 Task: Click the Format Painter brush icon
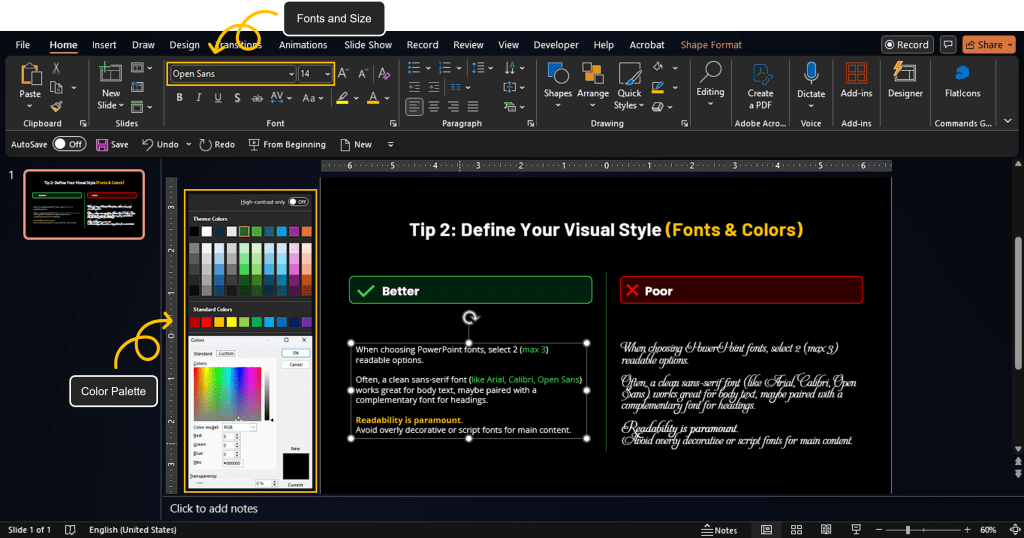tap(57, 105)
